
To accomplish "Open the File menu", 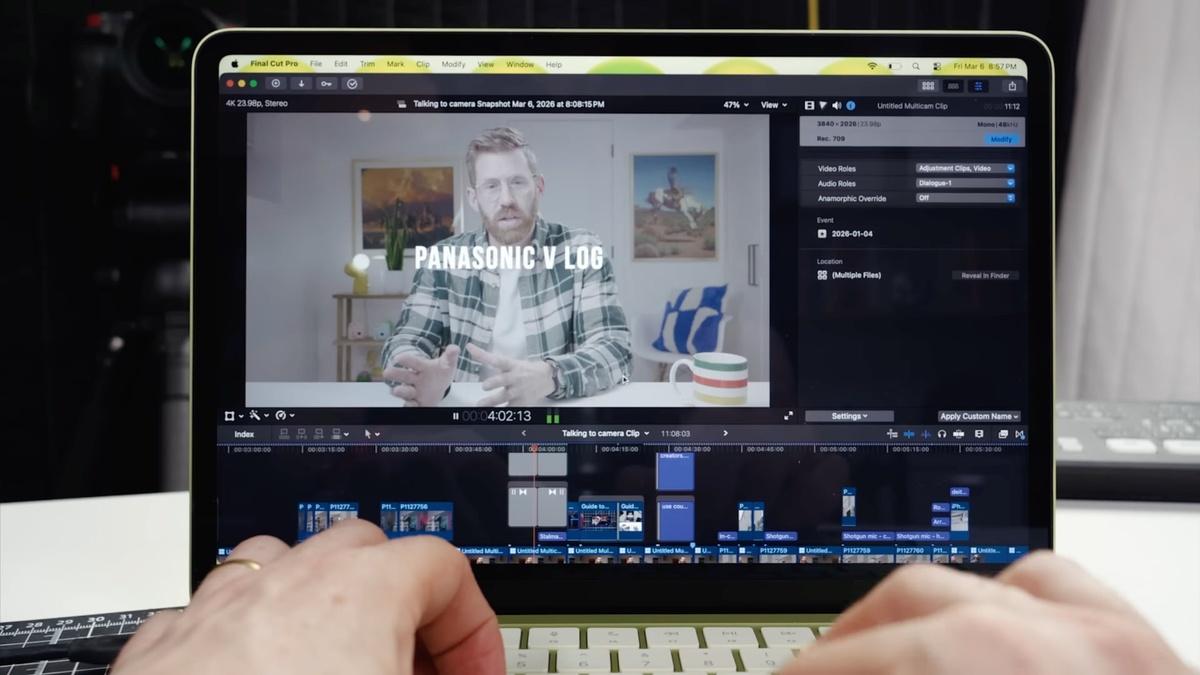I will (316, 64).
